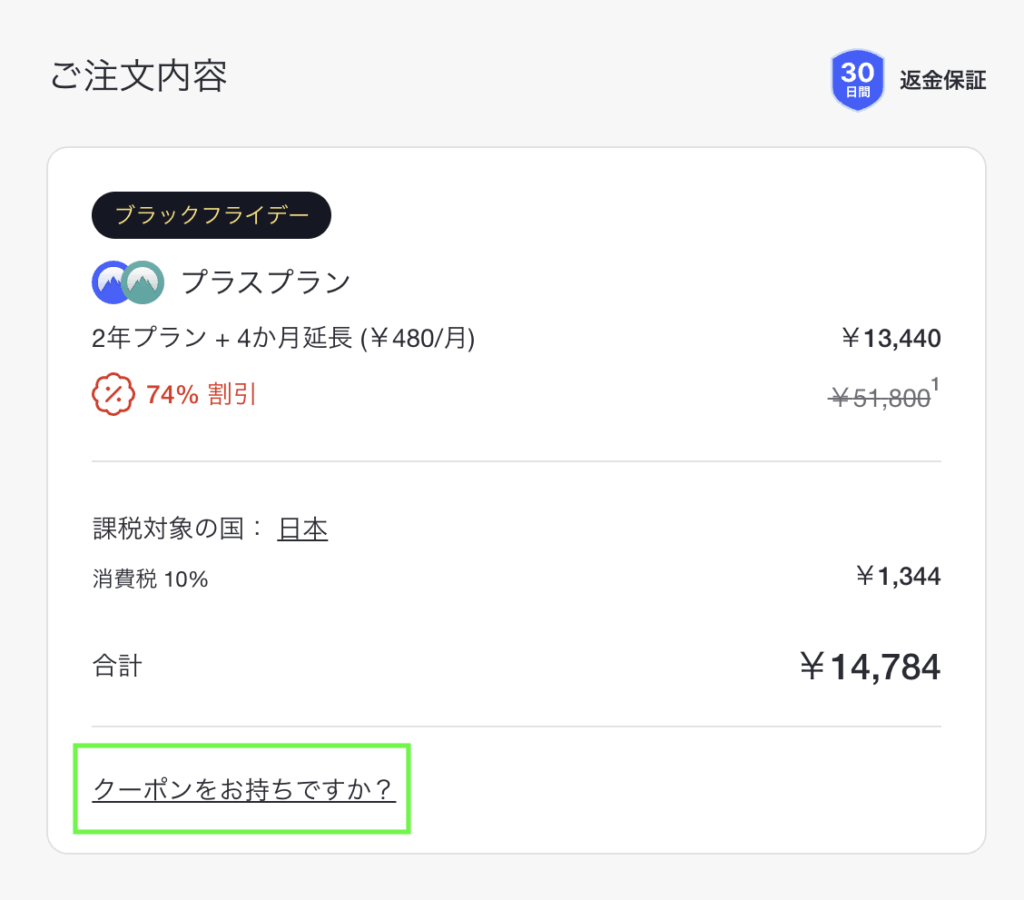Open the taxation country dropdown via 日本
Viewport: 1024px width, 900px height.
pos(302,528)
